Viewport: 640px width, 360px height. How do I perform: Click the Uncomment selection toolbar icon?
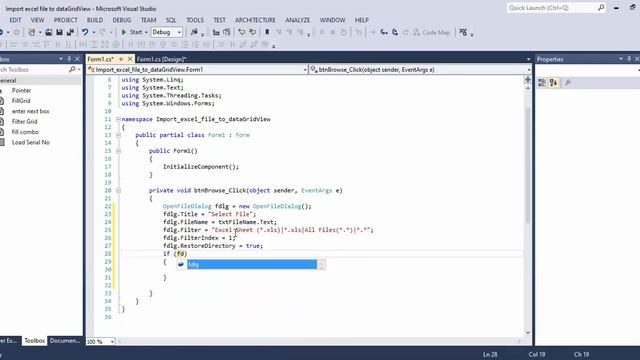pyautogui.click(x=252, y=32)
